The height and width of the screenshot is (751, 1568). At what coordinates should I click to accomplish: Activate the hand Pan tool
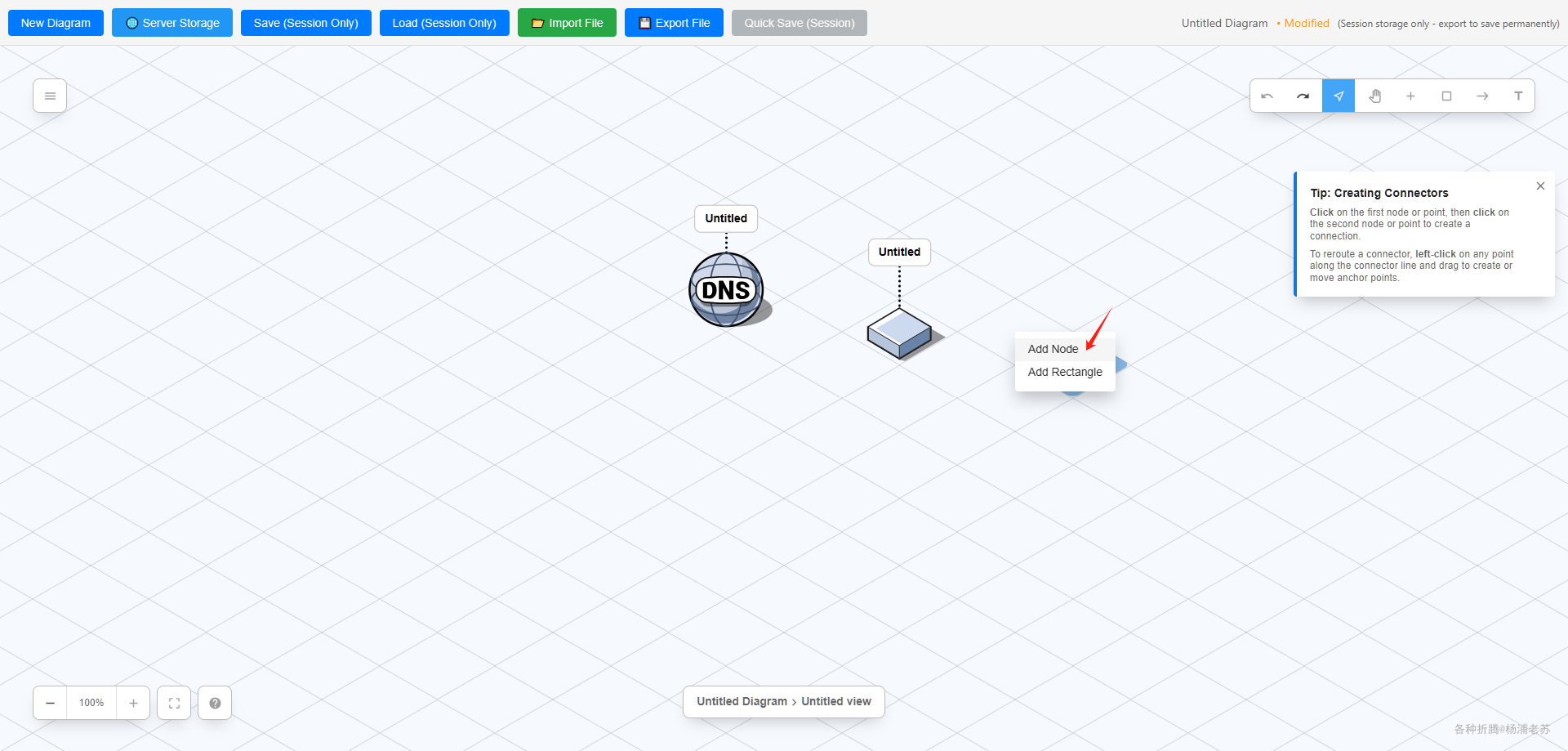1374,96
